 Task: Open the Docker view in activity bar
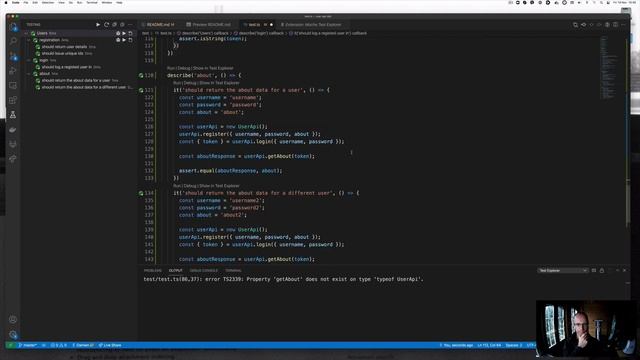[x=13, y=129]
